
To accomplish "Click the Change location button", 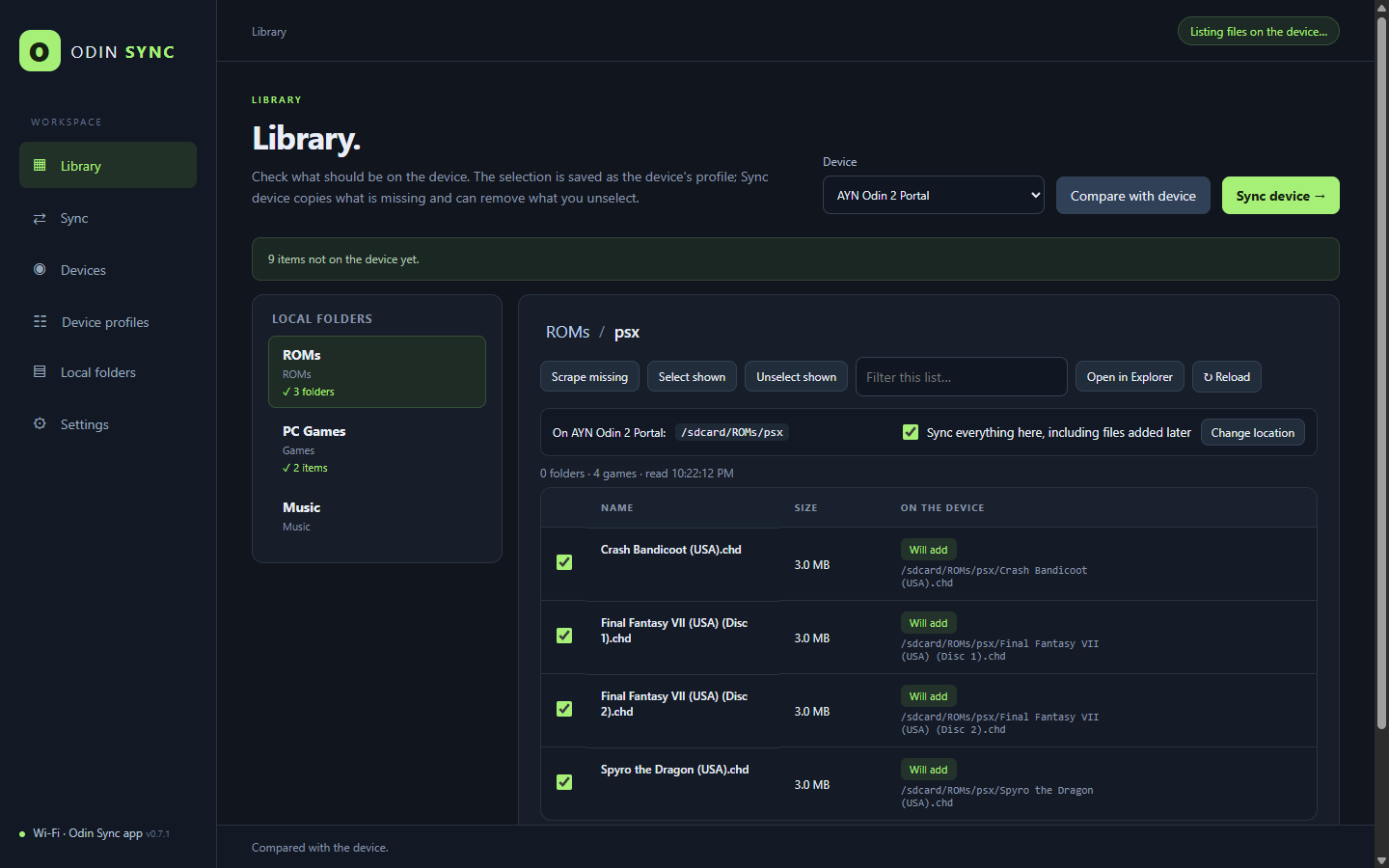I will [x=1252, y=433].
